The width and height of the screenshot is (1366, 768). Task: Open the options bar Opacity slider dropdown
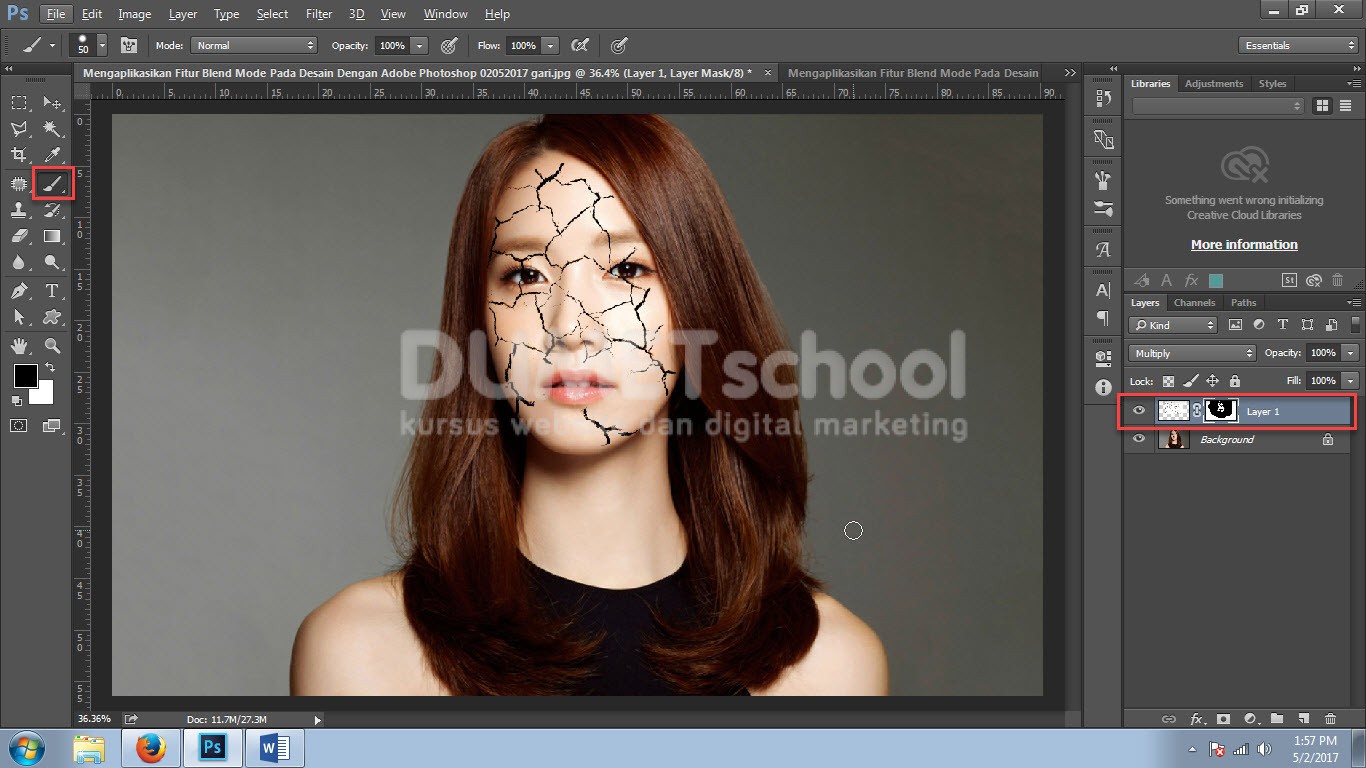419,45
